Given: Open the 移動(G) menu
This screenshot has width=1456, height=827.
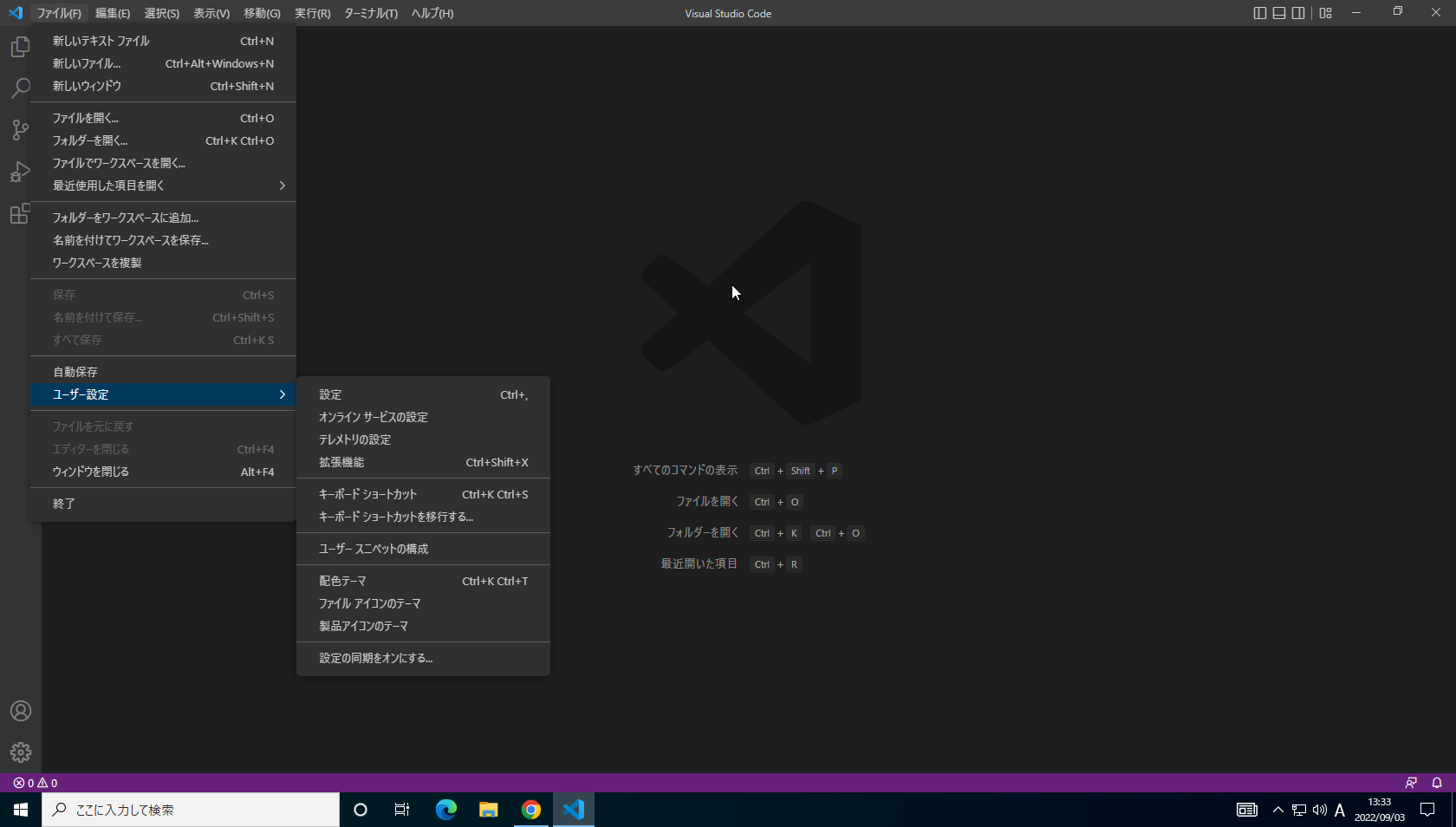Looking at the screenshot, I should click(x=262, y=13).
